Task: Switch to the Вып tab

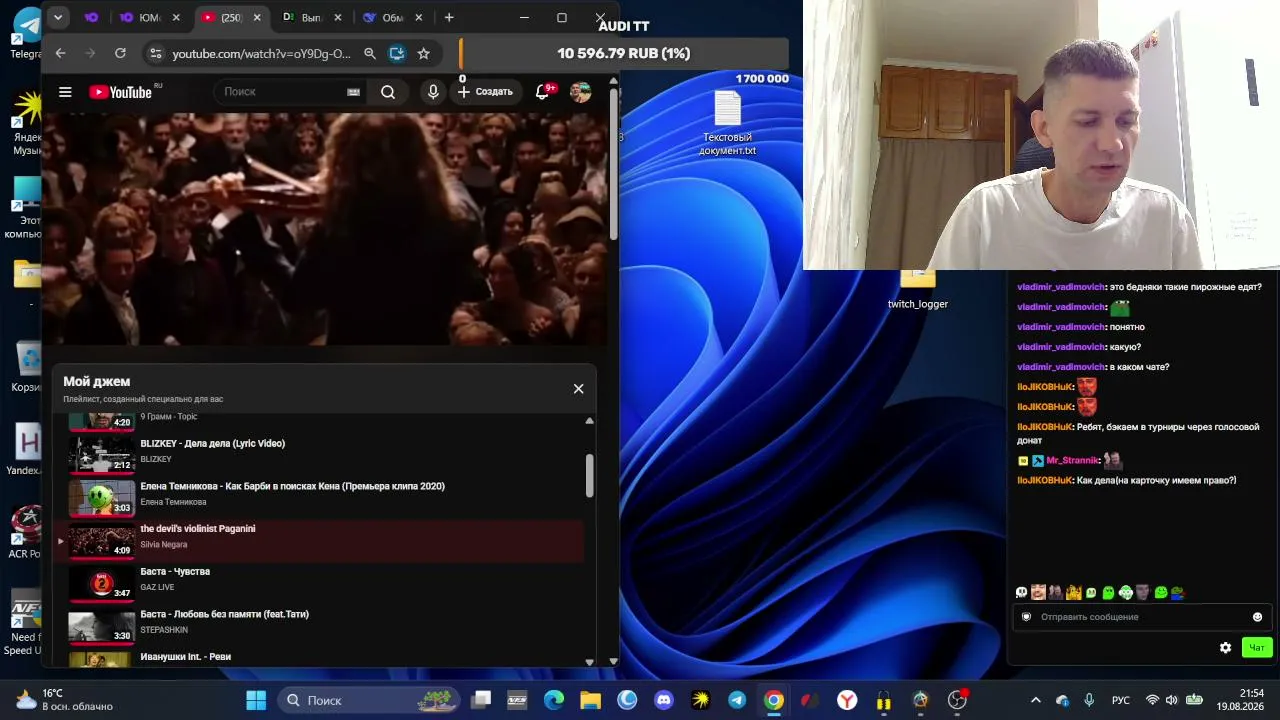Action: (313, 17)
